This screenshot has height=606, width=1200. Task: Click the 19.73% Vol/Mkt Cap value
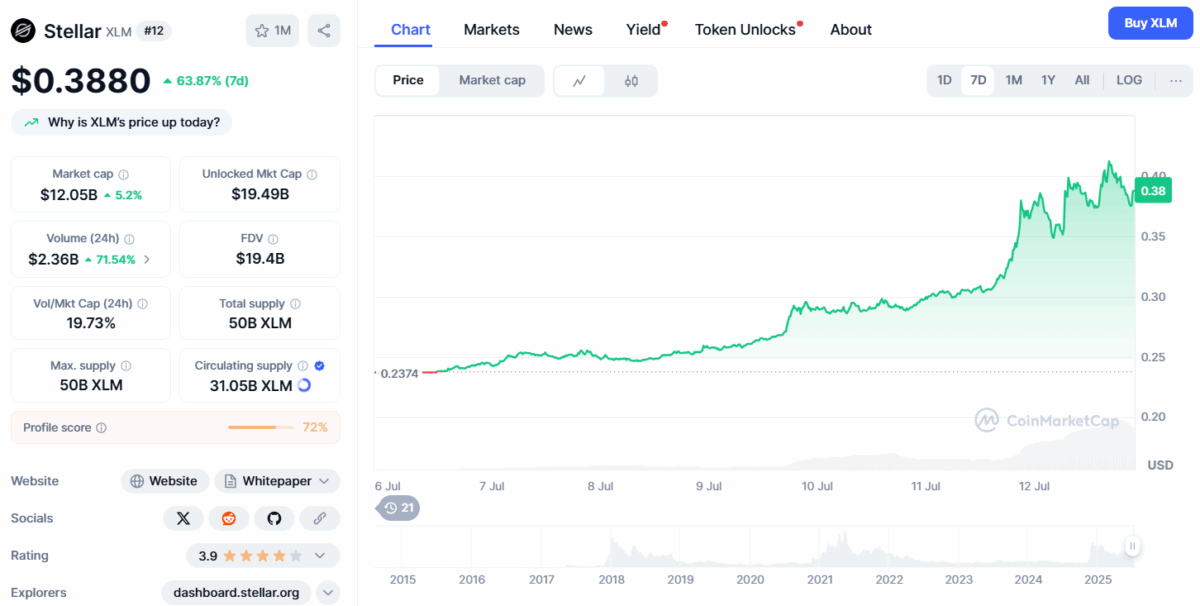[x=91, y=323]
